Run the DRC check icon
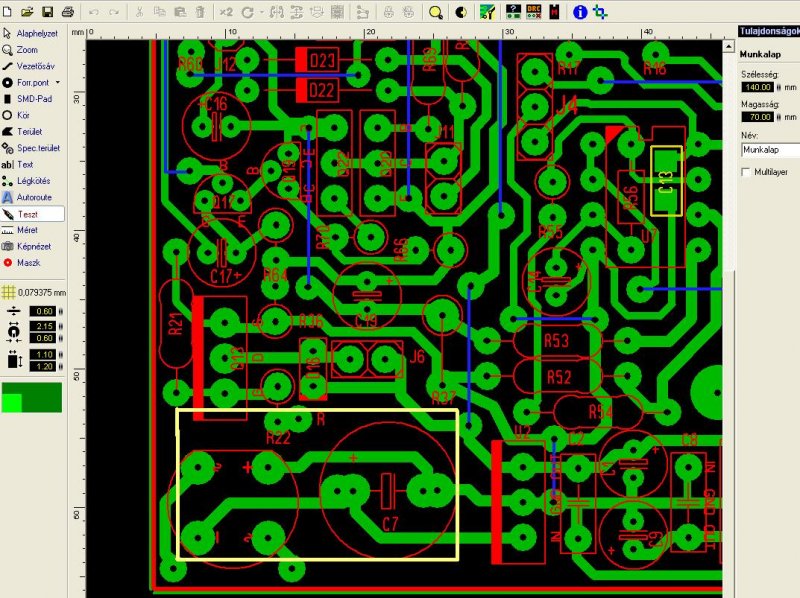The image size is (800, 598). click(x=534, y=11)
